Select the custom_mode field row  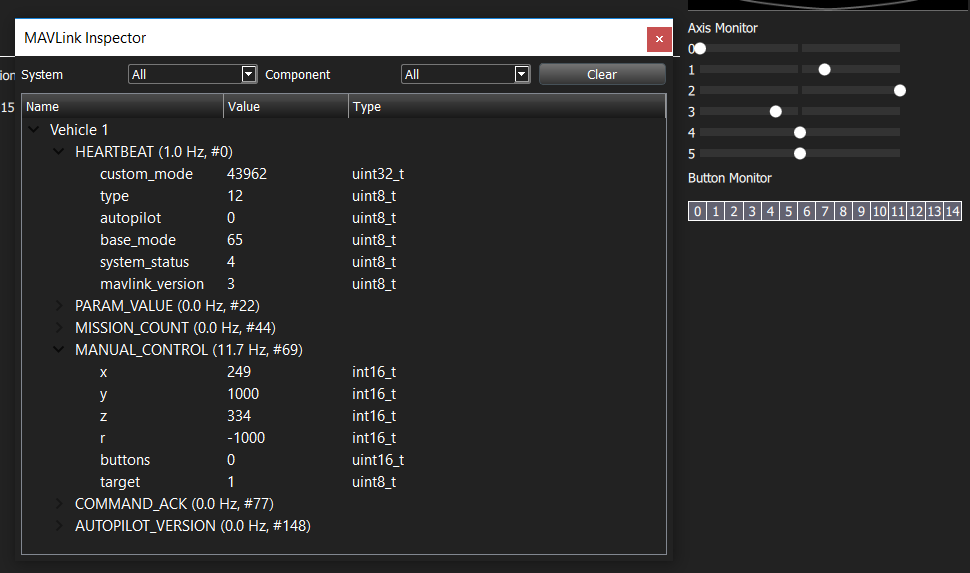[344, 174]
